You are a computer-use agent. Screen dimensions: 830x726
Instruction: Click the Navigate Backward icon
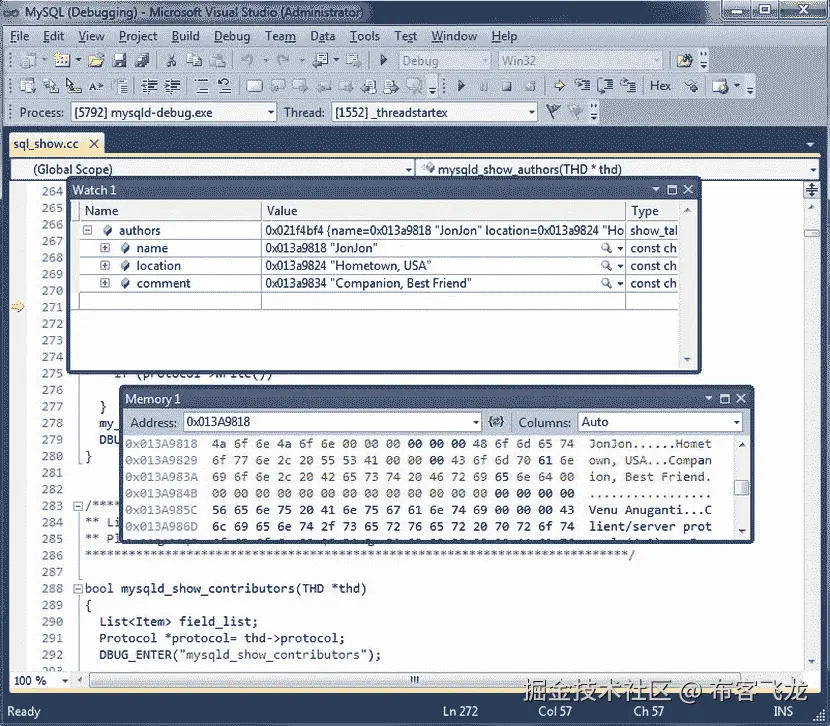tap(321, 60)
